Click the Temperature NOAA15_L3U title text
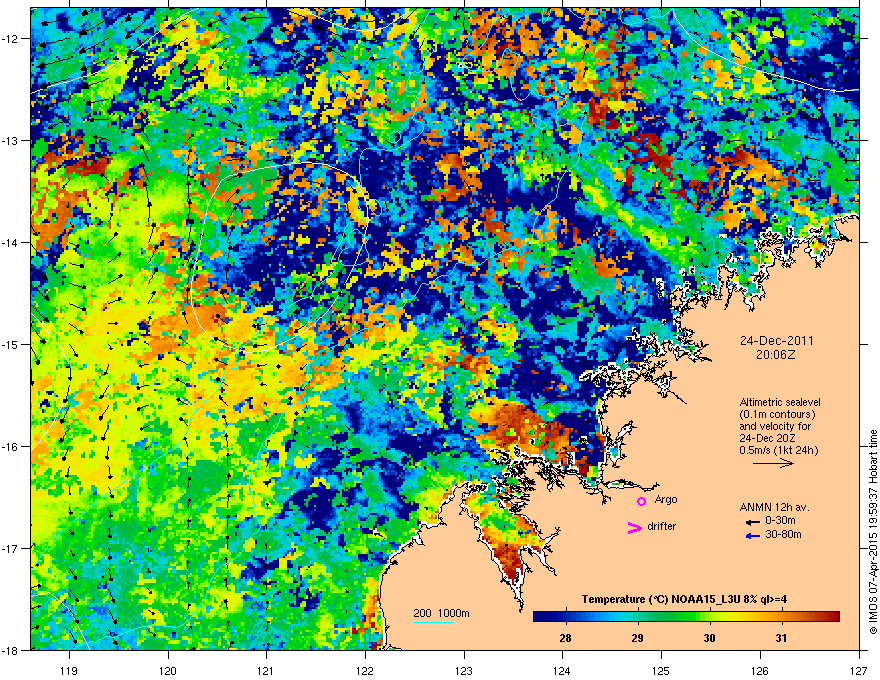 tap(684, 599)
